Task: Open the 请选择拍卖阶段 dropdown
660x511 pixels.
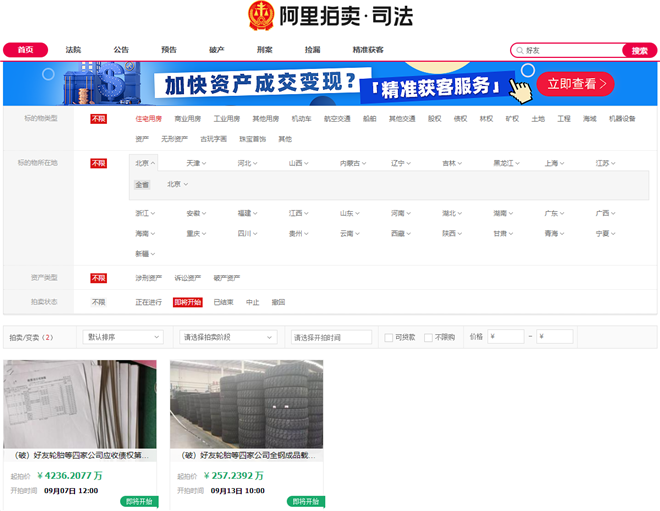Action: [228, 337]
